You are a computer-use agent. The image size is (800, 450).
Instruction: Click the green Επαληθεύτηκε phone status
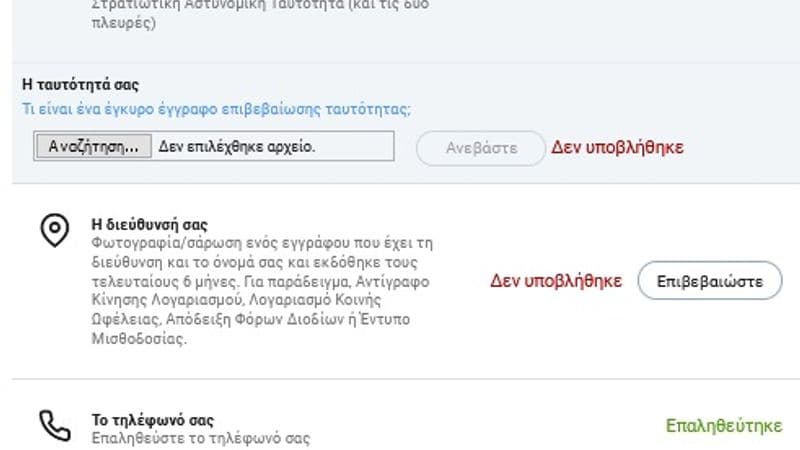tap(724, 426)
